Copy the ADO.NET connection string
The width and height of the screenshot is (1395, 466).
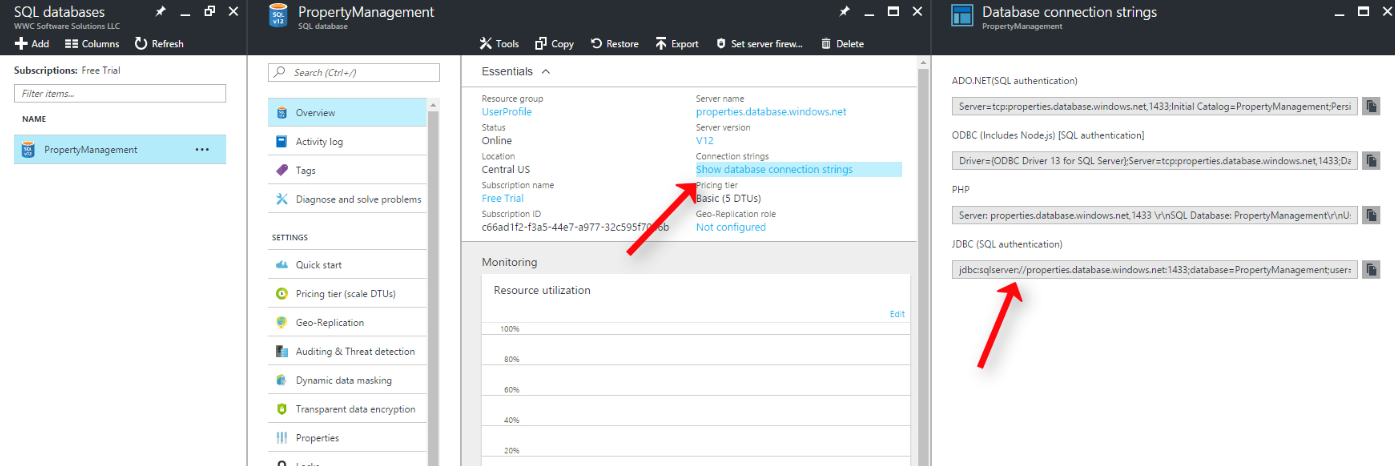click(x=1371, y=105)
